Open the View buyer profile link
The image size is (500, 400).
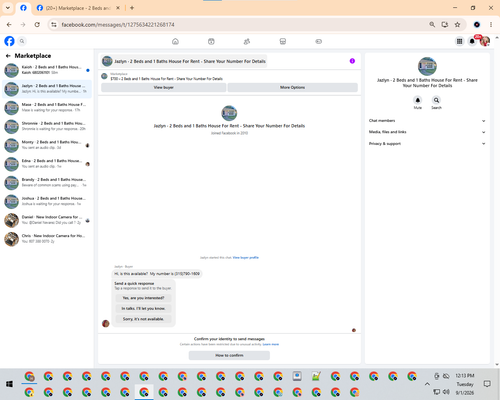[246, 257]
